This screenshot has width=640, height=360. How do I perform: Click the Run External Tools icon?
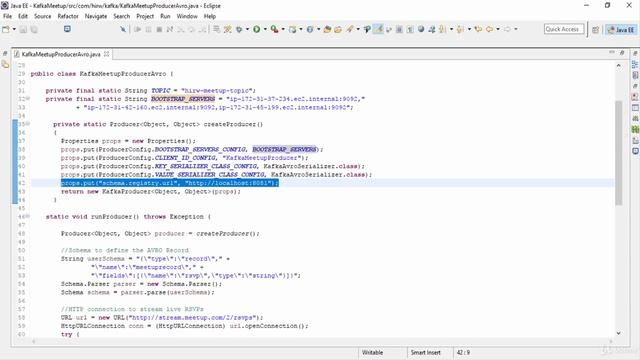click(x=274, y=29)
